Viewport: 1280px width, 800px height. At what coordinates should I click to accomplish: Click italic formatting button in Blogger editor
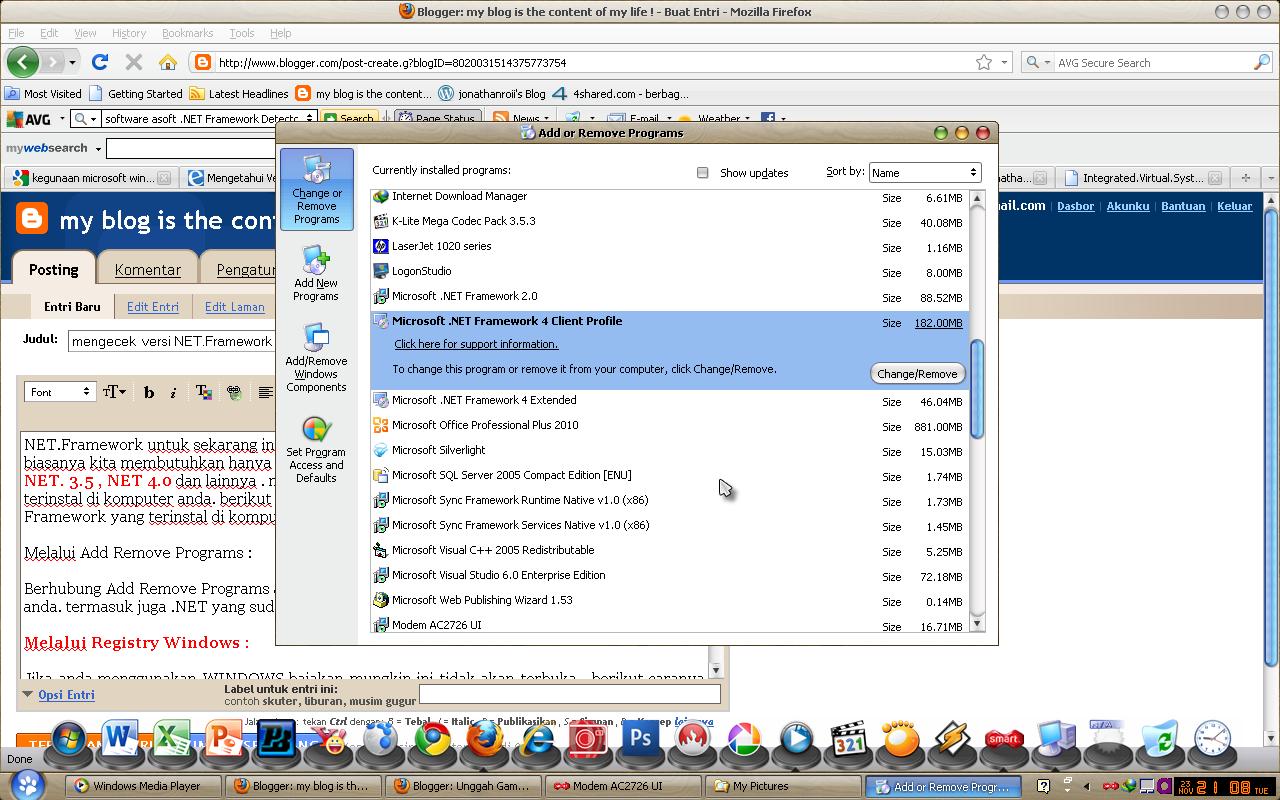[x=173, y=392]
